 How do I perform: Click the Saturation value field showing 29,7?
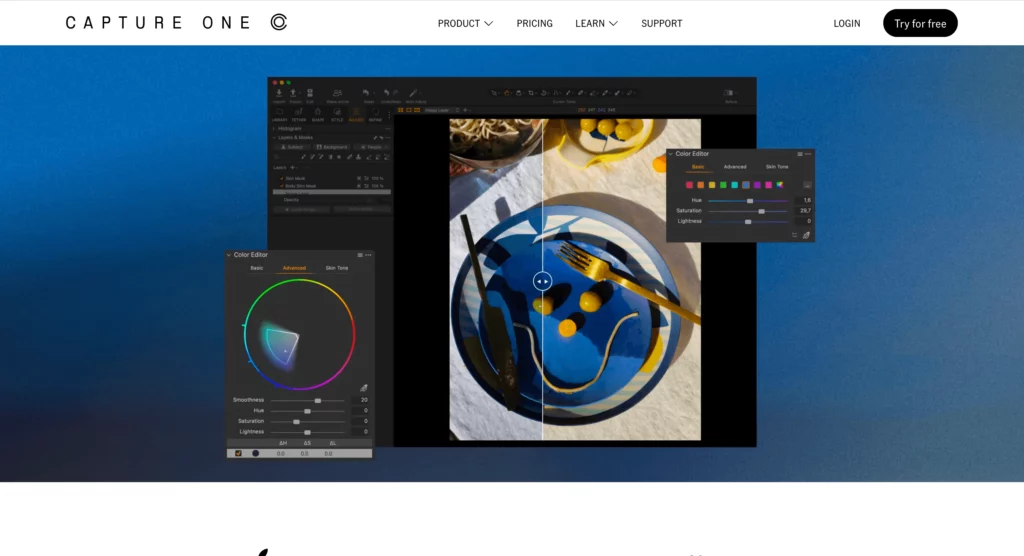(803, 210)
